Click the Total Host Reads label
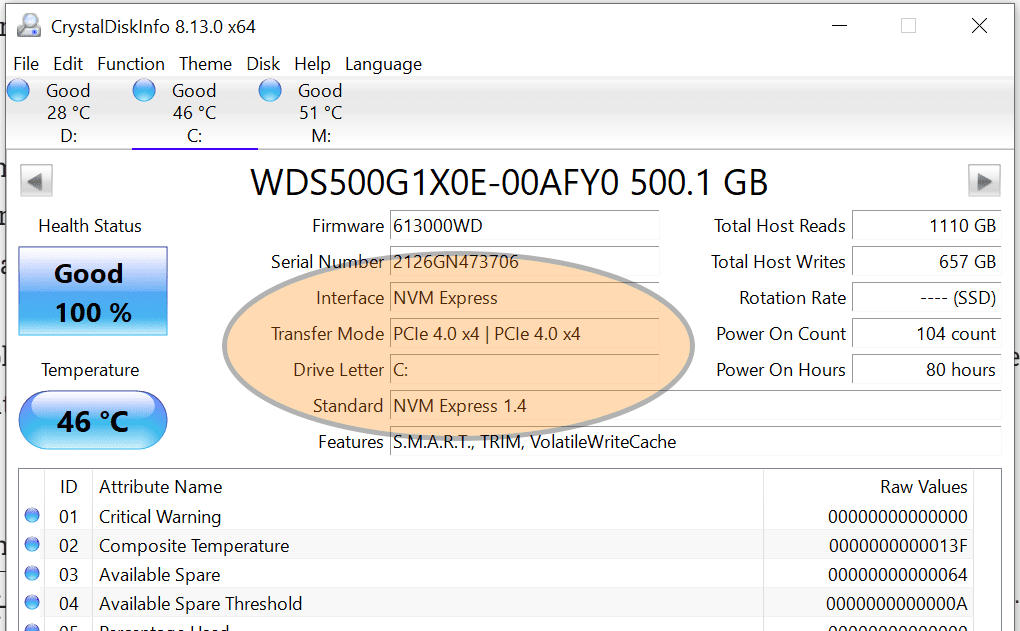 [x=779, y=226]
